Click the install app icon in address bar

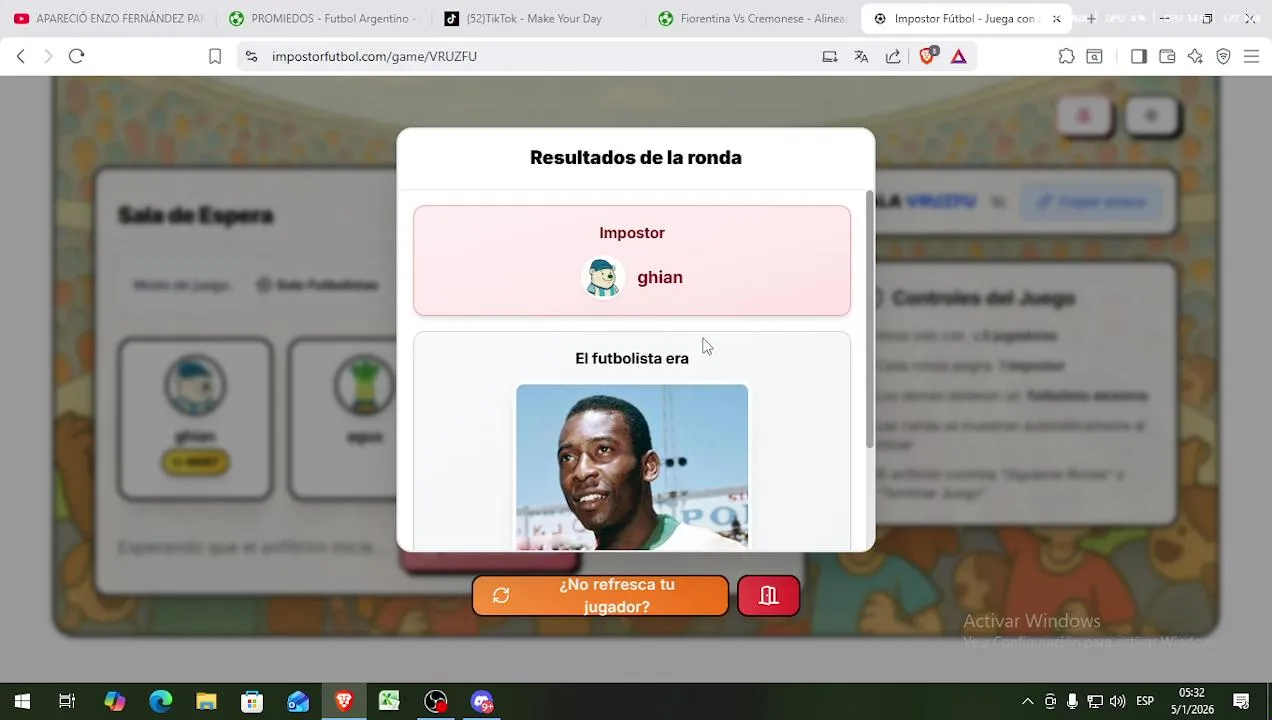pyautogui.click(x=829, y=57)
